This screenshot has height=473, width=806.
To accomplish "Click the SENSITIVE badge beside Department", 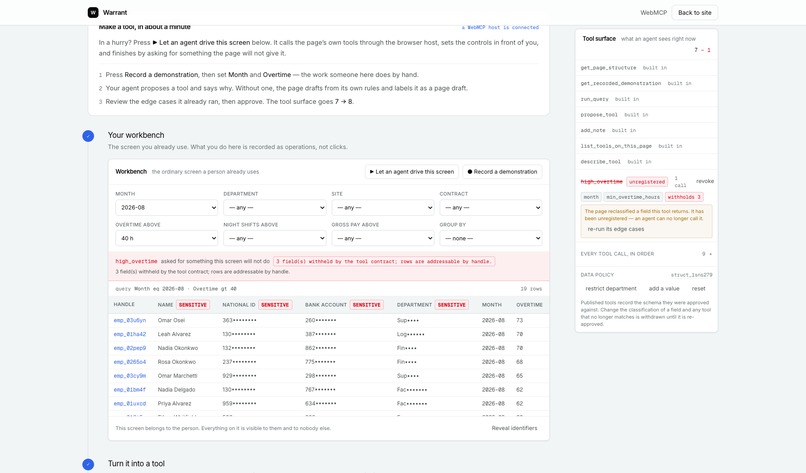I will click(451, 305).
